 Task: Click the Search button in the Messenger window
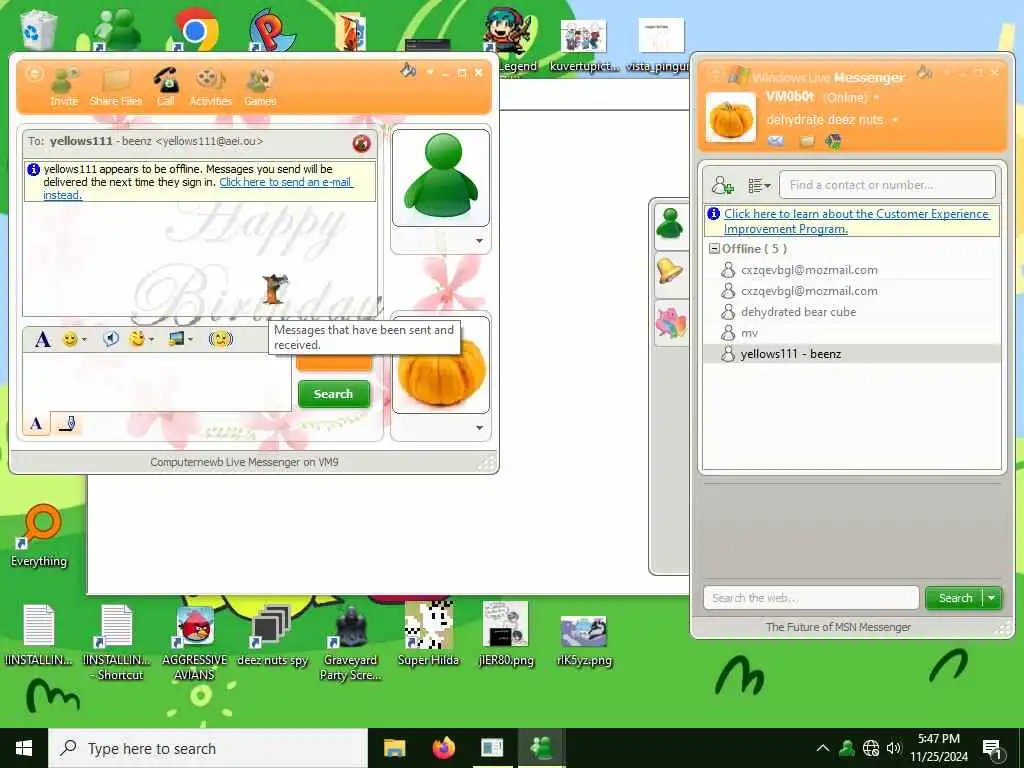point(955,598)
